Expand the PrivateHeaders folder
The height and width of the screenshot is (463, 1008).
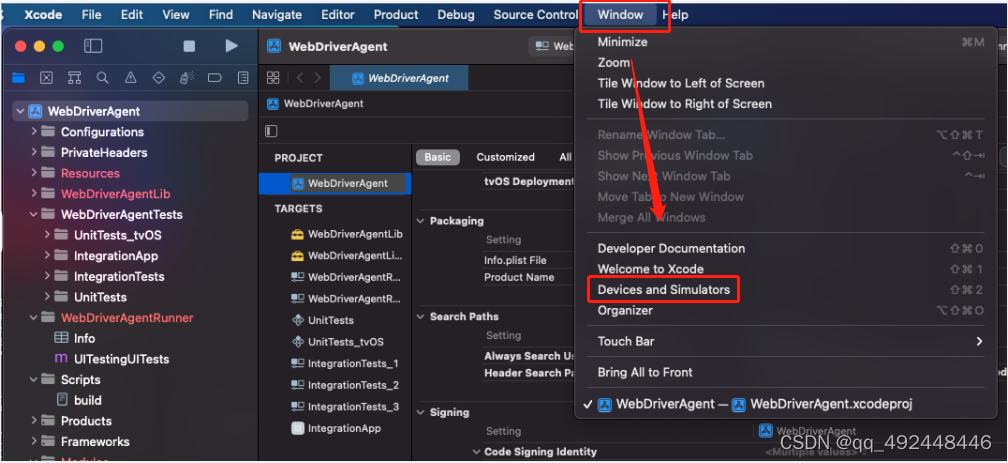[x=34, y=152]
